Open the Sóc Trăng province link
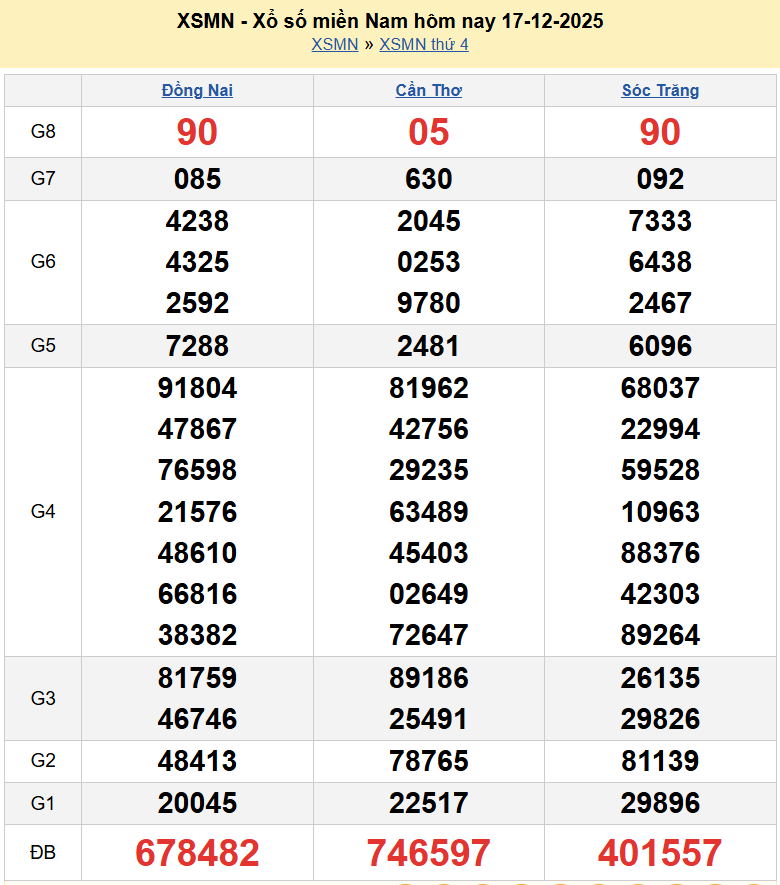 tap(660, 90)
